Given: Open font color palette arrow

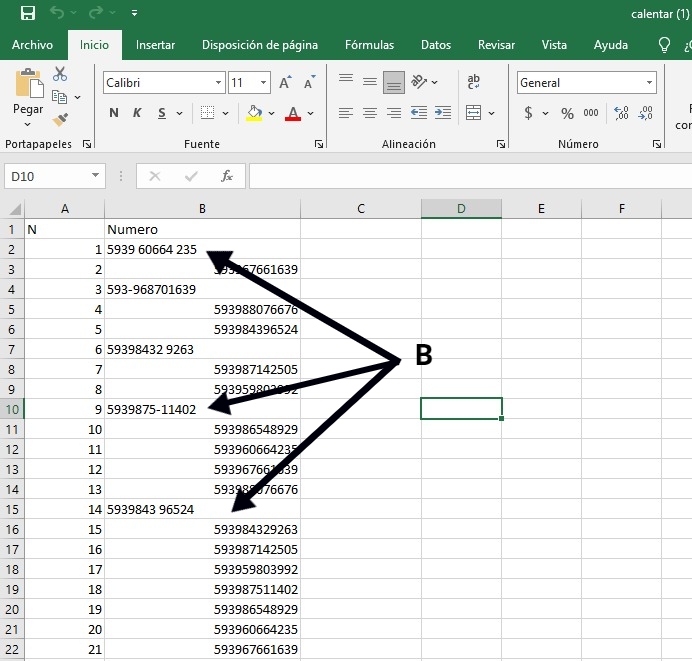Looking at the screenshot, I should [311, 113].
